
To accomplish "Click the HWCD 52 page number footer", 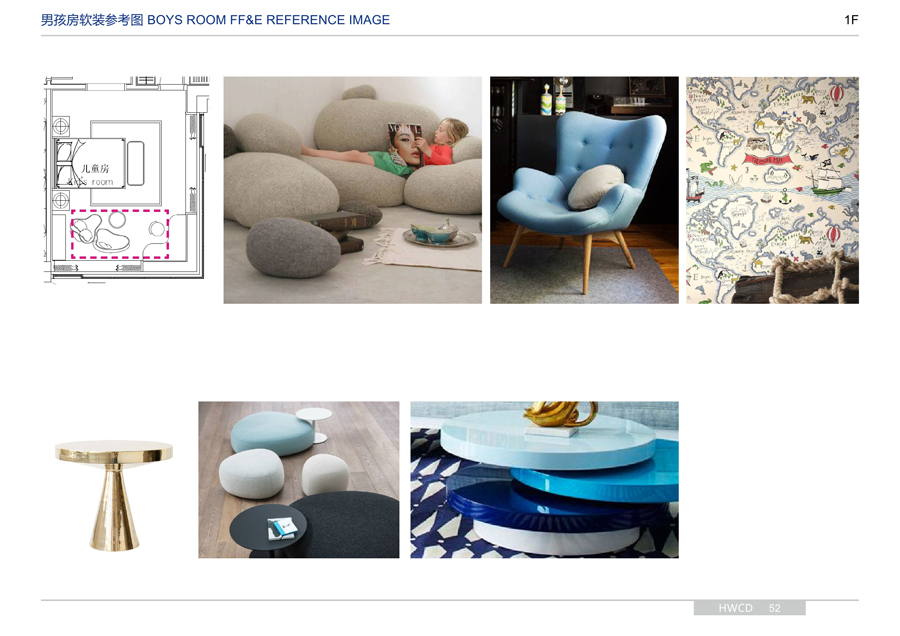I will point(749,608).
